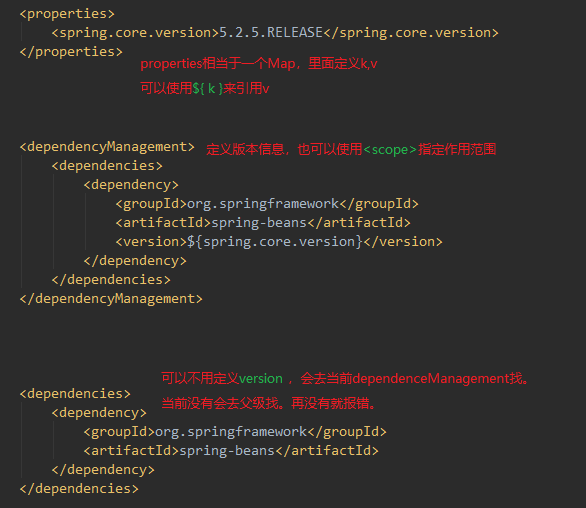
Task: Click the closing dependencyManagement tag
Action: tap(111, 299)
